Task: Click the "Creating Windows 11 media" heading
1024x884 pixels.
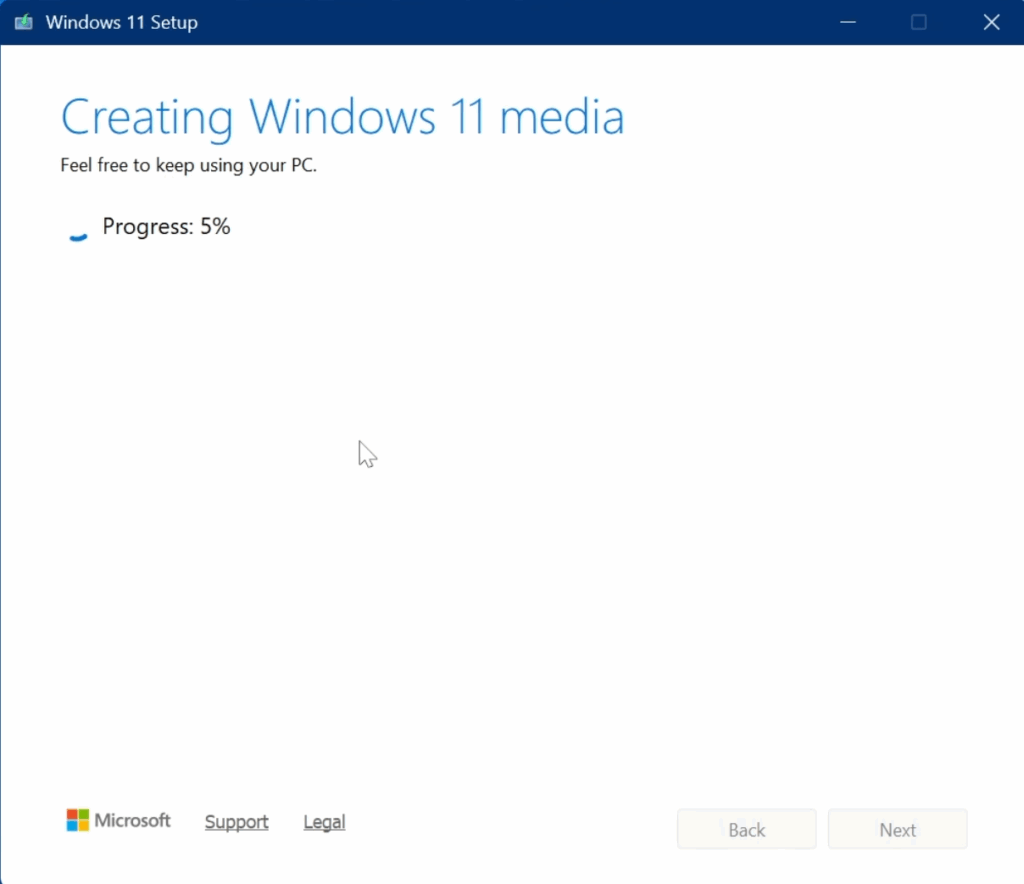Action: click(342, 117)
